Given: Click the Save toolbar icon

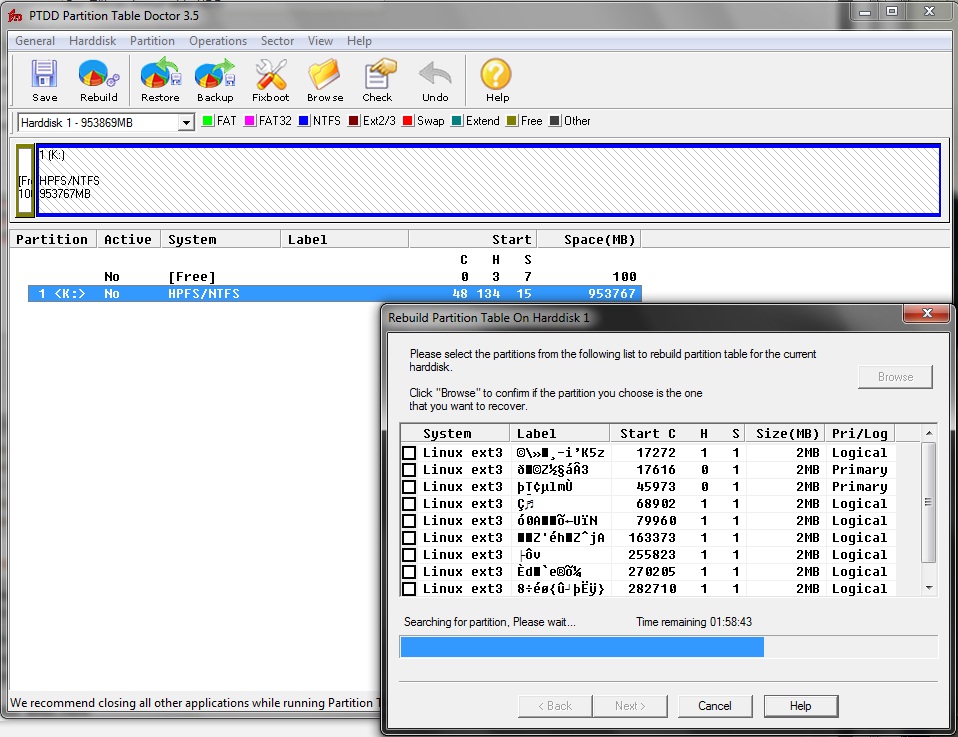Looking at the screenshot, I should pos(44,79).
